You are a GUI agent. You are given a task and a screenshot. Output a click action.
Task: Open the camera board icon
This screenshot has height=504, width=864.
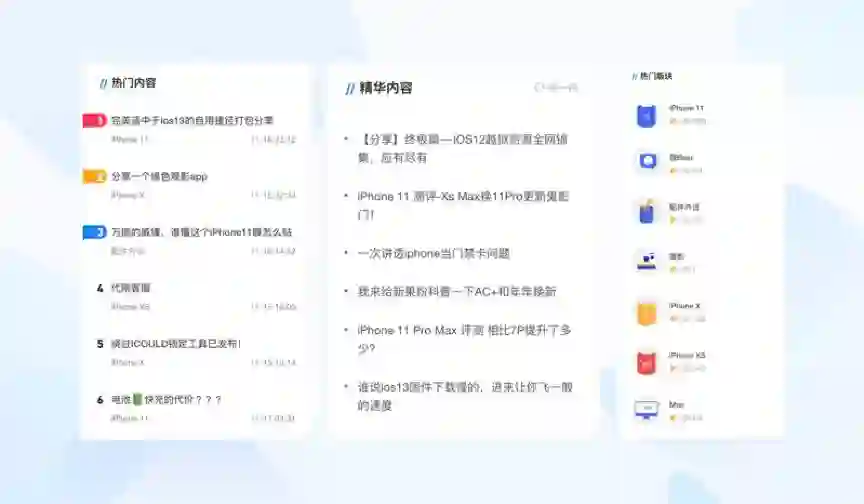pyautogui.click(x=647, y=261)
